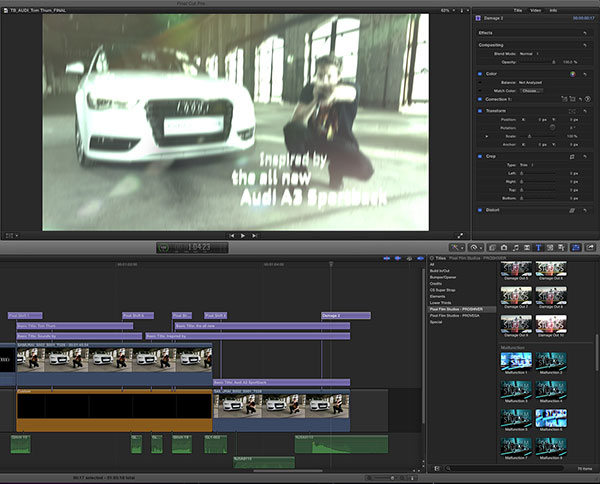The image size is (600, 484).
Task: Open the viewer zoom percentage menu
Action: 447,10
